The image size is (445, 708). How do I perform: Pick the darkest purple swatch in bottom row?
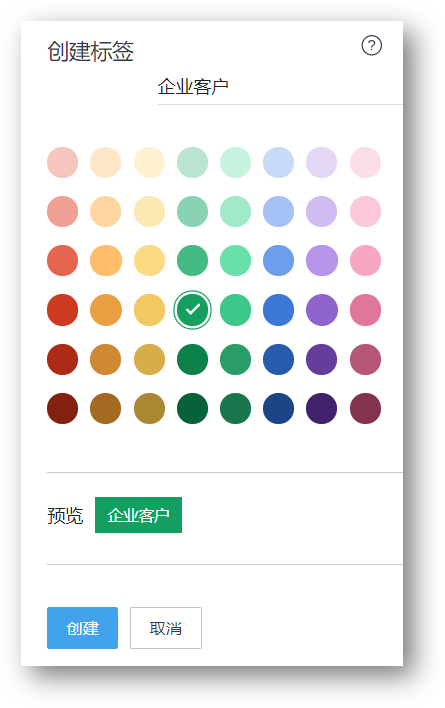point(321,408)
